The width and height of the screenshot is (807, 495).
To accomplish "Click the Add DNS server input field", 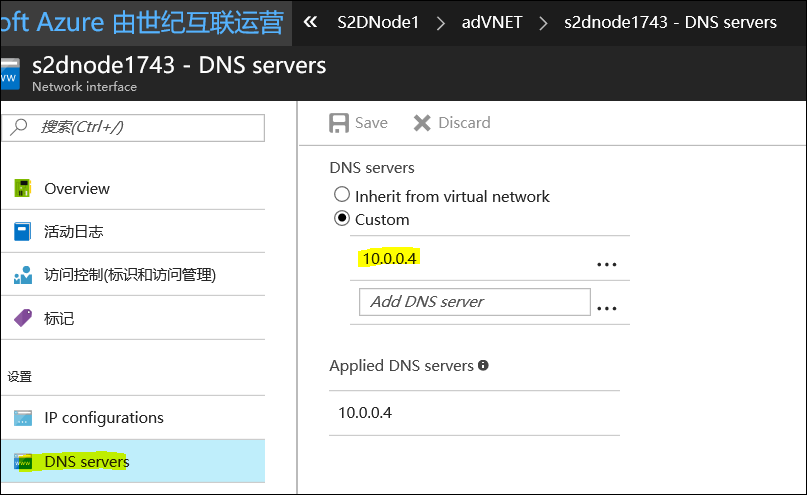I will [474, 302].
